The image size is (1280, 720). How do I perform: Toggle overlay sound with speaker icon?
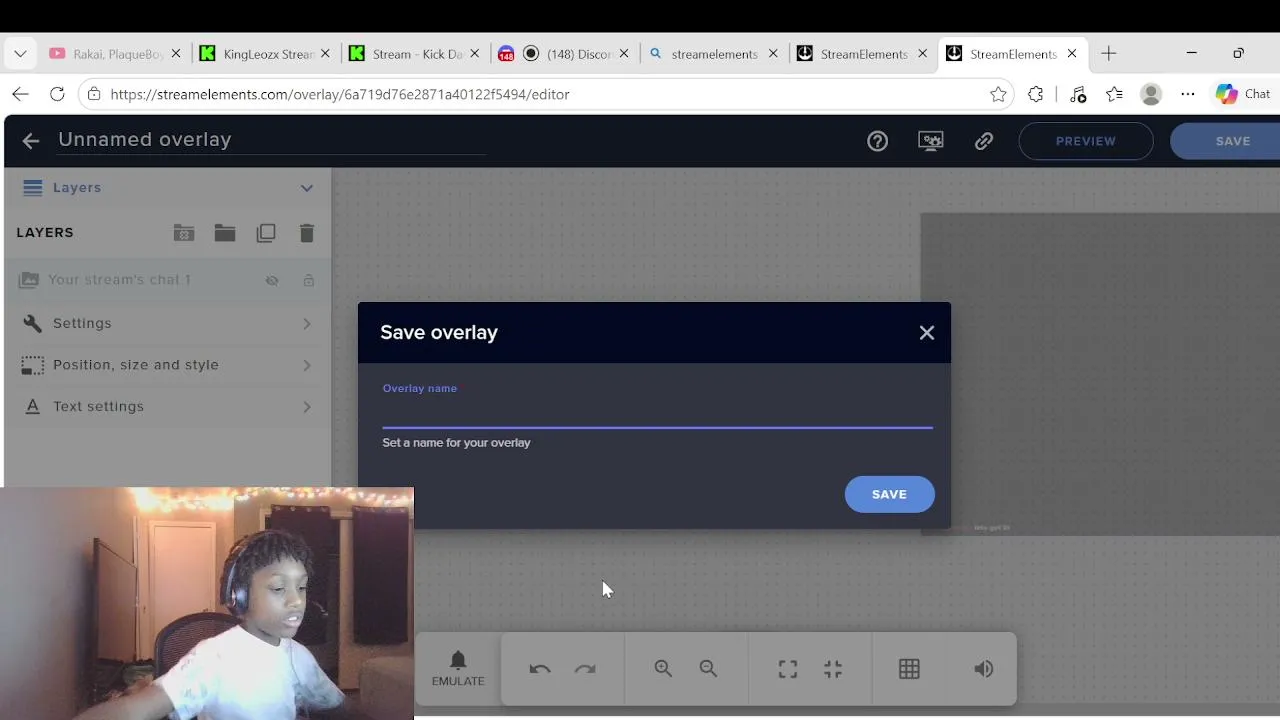pyautogui.click(x=984, y=669)
